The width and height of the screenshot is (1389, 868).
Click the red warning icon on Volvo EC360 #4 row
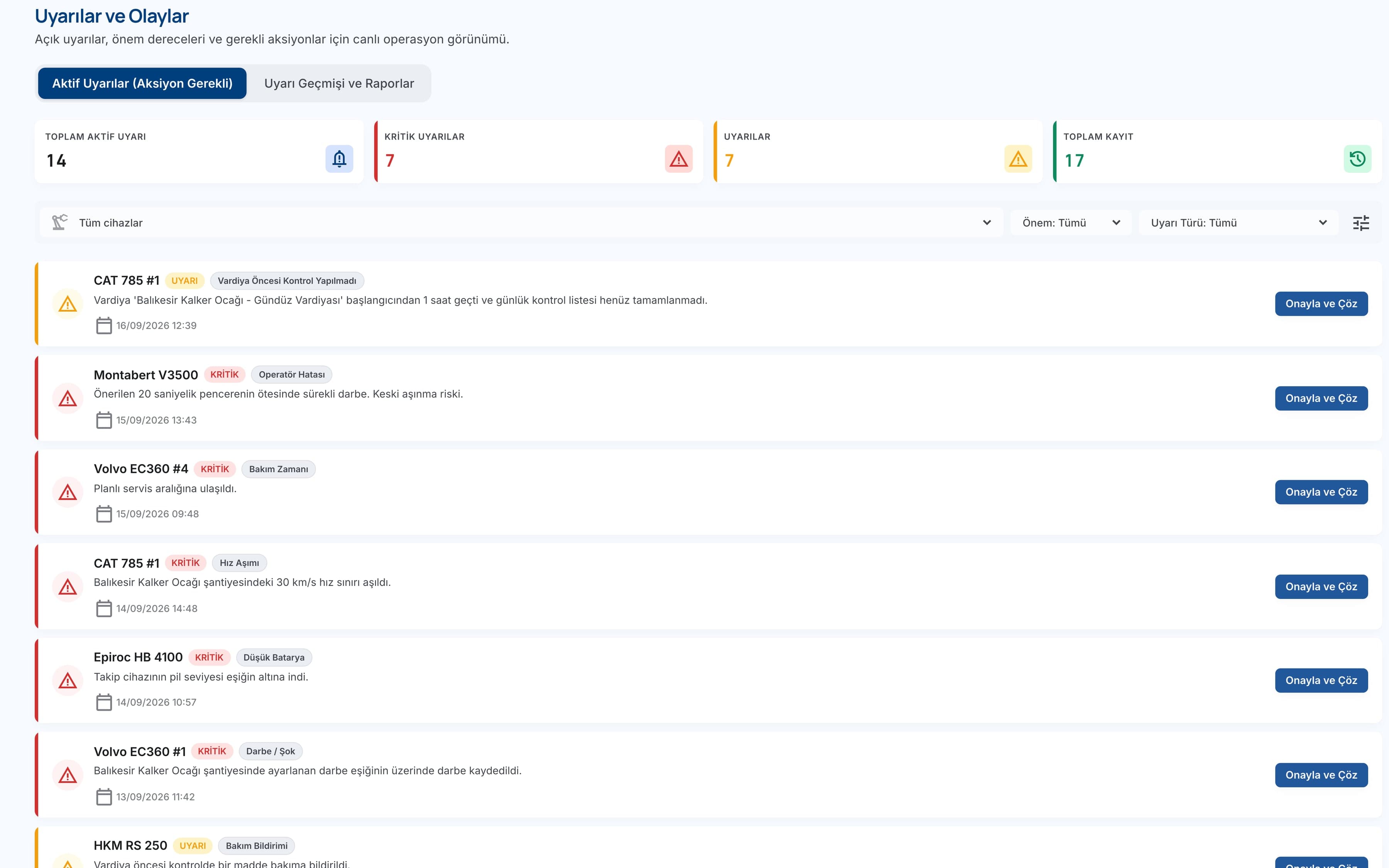coord(68,492)
